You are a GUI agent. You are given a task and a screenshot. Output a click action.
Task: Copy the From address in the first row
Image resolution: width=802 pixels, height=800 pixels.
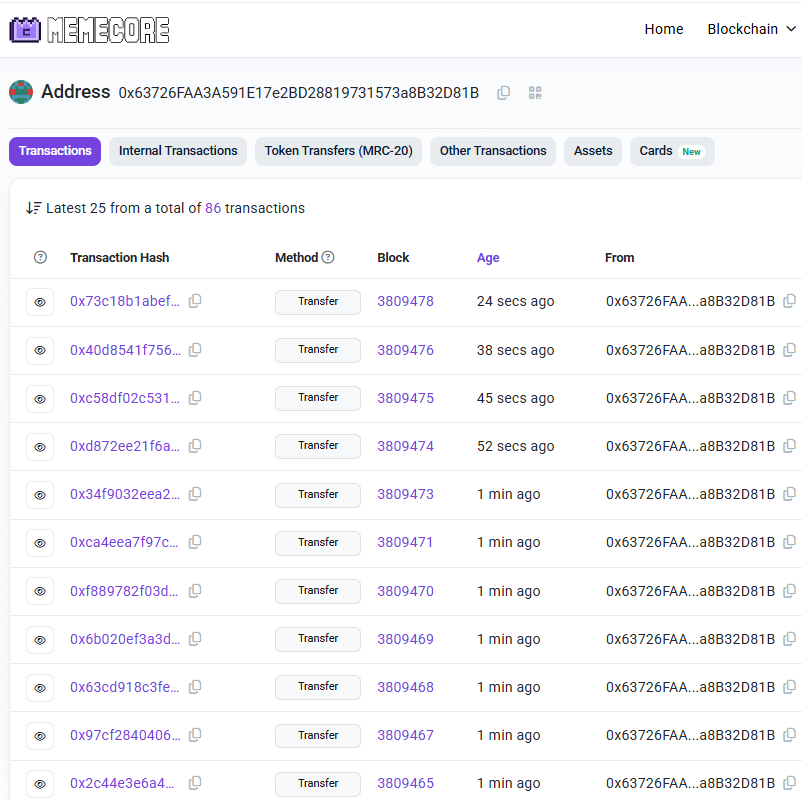tap(790, 301)
